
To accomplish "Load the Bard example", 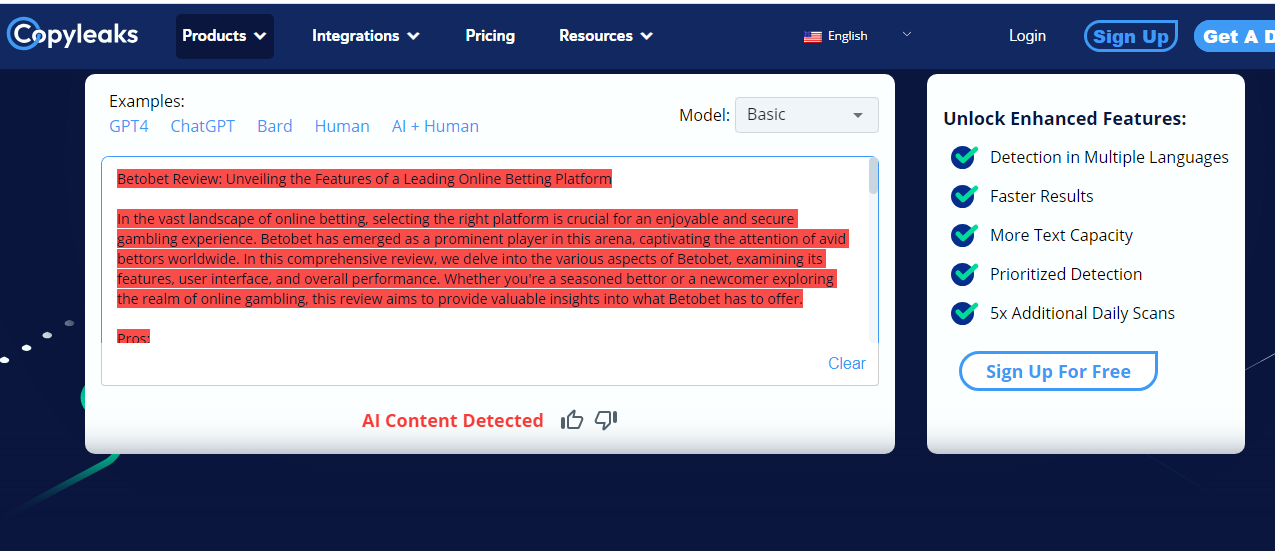I will pos(275,126).
